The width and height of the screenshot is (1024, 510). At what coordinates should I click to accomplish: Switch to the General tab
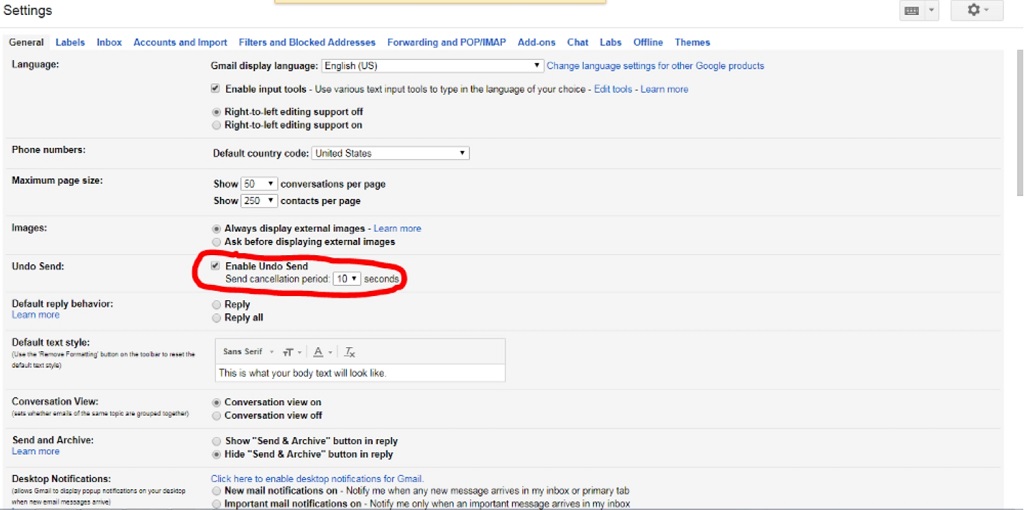(26, 42)
